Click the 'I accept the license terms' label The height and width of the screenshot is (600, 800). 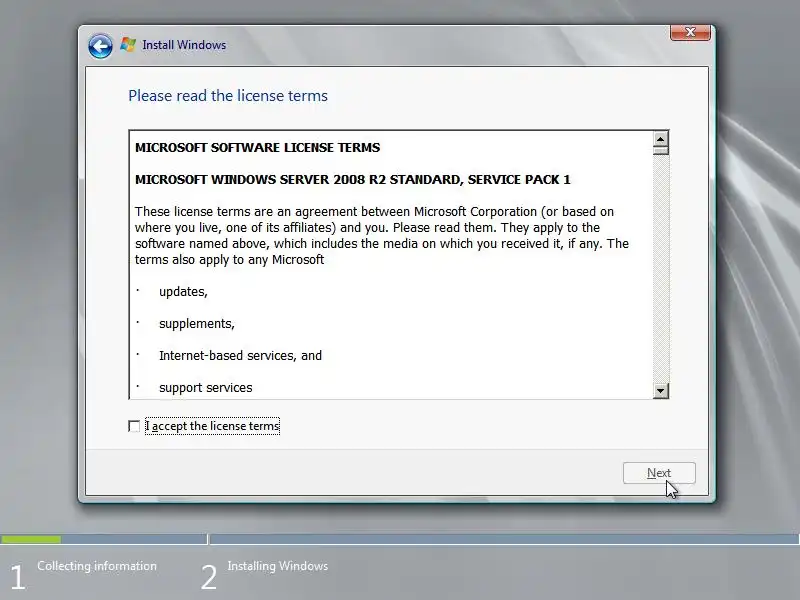[x=212, y=426]
